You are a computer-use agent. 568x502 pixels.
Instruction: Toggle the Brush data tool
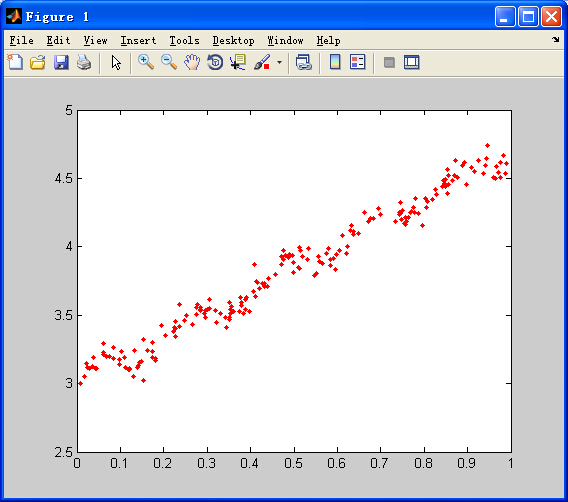pos(262,62)
